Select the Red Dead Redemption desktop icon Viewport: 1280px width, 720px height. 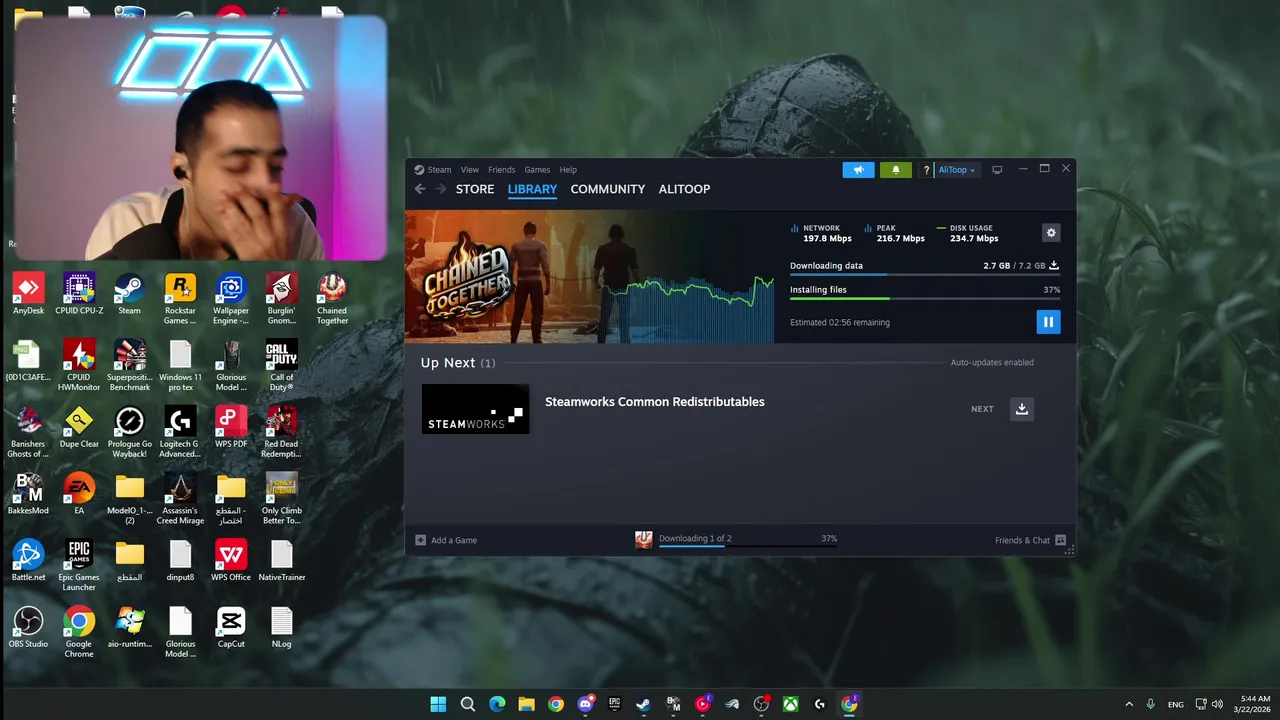click(281, 433)
